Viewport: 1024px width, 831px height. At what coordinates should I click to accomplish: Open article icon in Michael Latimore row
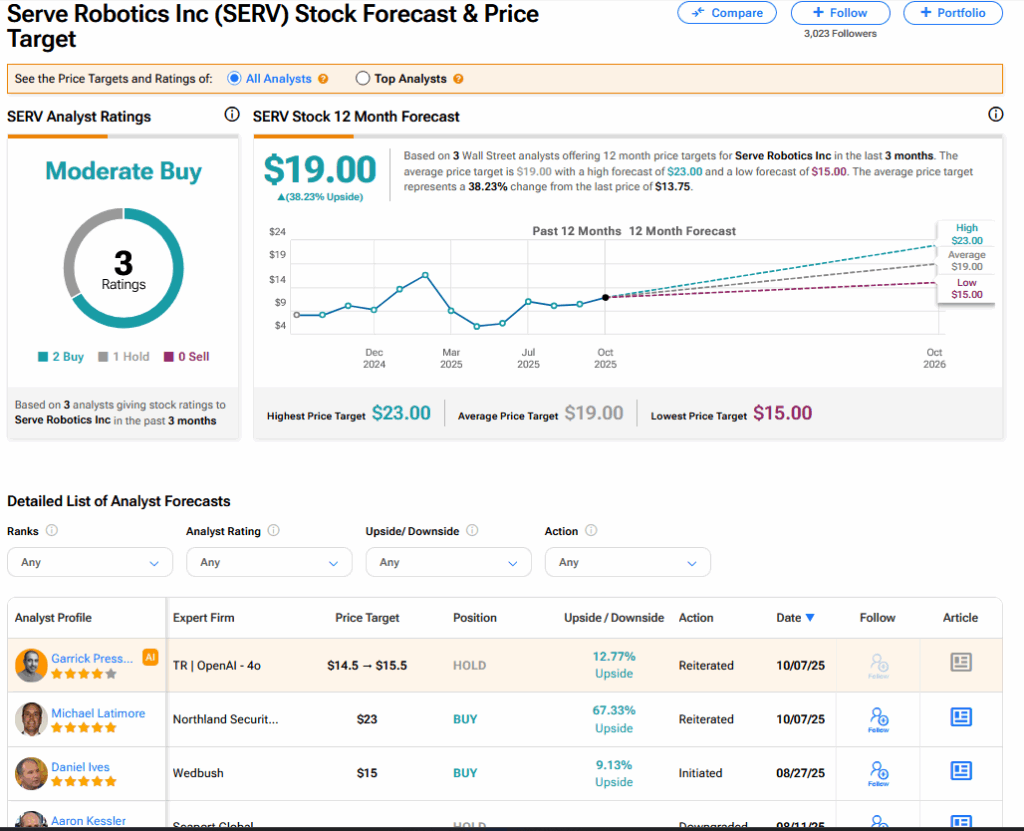pyautogui.click(x=960, y=717)
